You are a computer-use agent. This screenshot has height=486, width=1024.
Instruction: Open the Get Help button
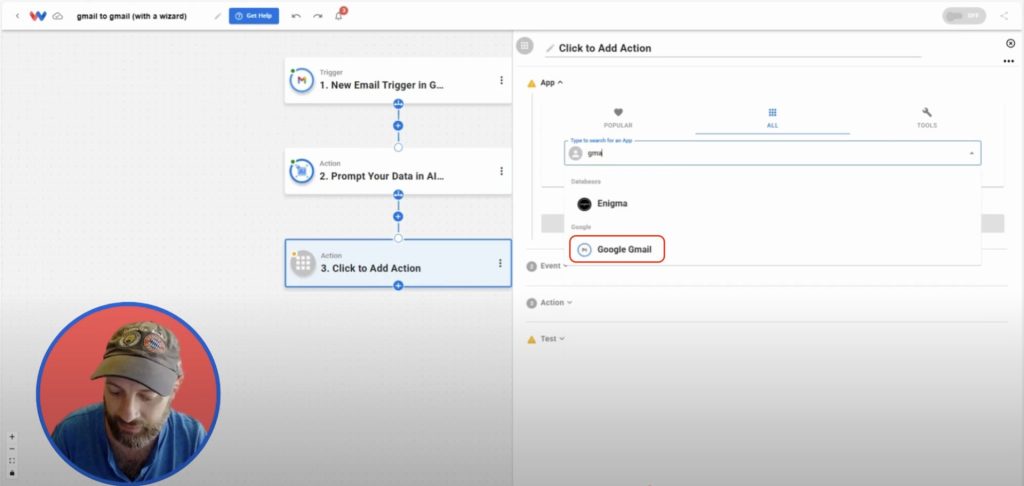tap(254, 16)
